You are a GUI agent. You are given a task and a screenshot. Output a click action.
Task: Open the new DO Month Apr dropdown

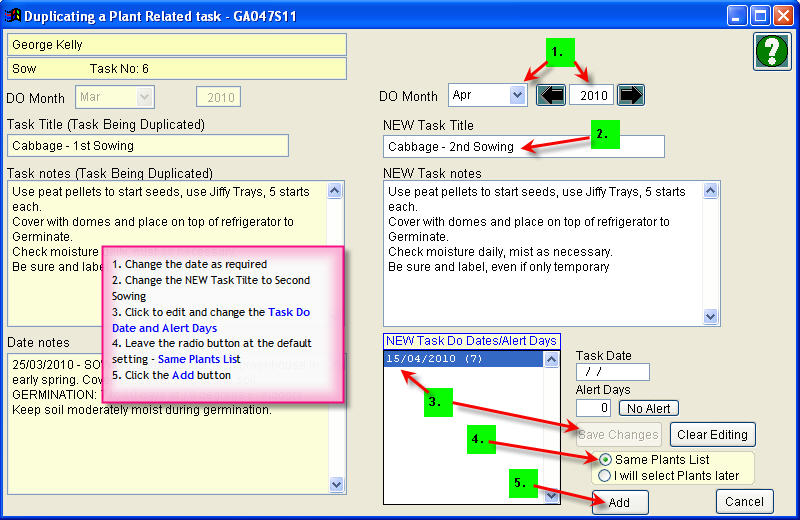pos(516,95)
